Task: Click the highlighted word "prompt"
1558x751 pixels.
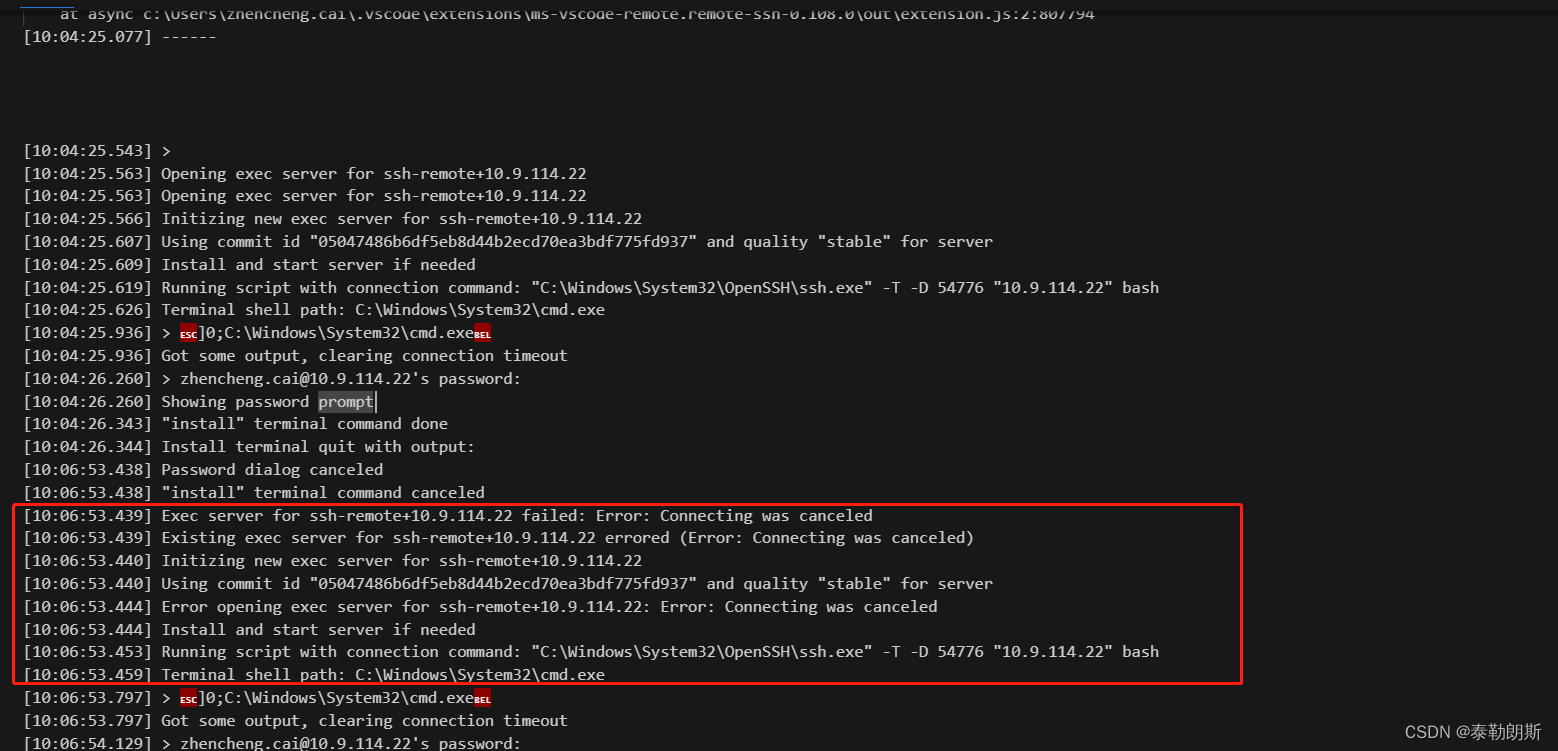Action: pos(346,402)
